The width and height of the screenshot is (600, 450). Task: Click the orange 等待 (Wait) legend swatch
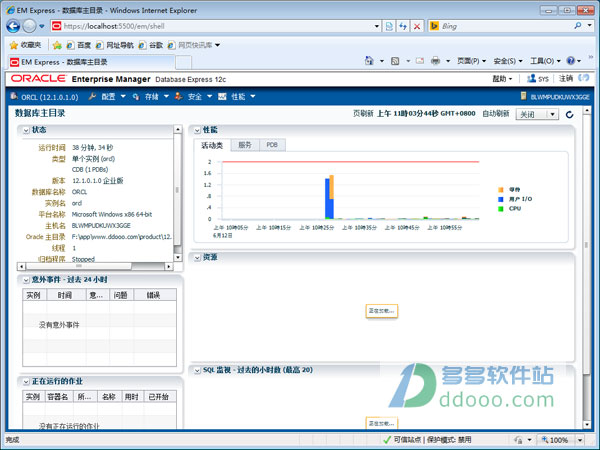click(501, 190)
